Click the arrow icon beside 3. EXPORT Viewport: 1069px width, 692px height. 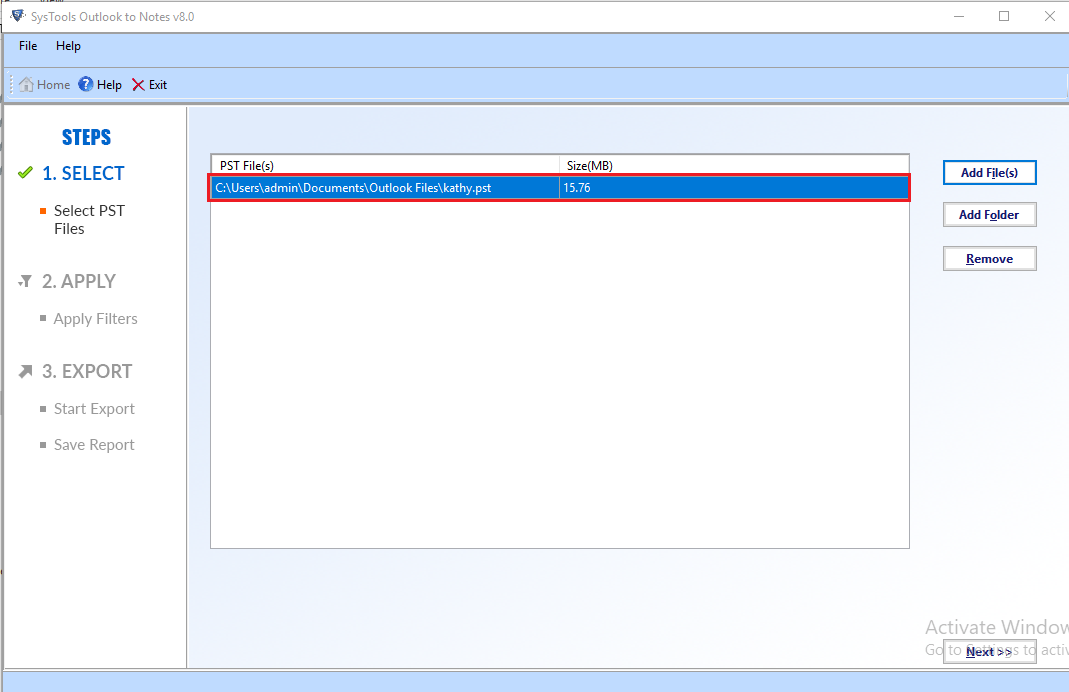coord(25,371)
